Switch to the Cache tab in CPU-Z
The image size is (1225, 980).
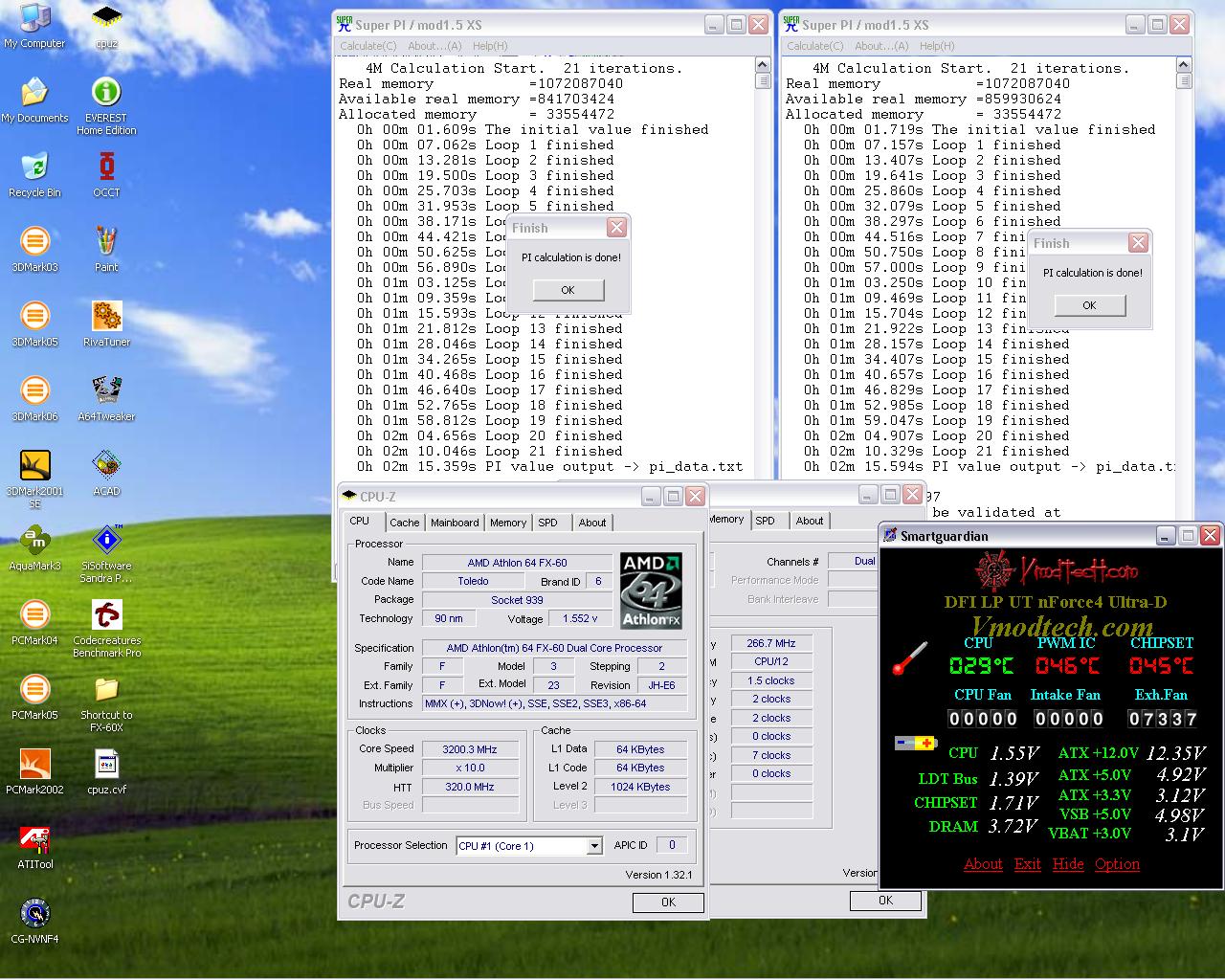[x=404, y=523]
